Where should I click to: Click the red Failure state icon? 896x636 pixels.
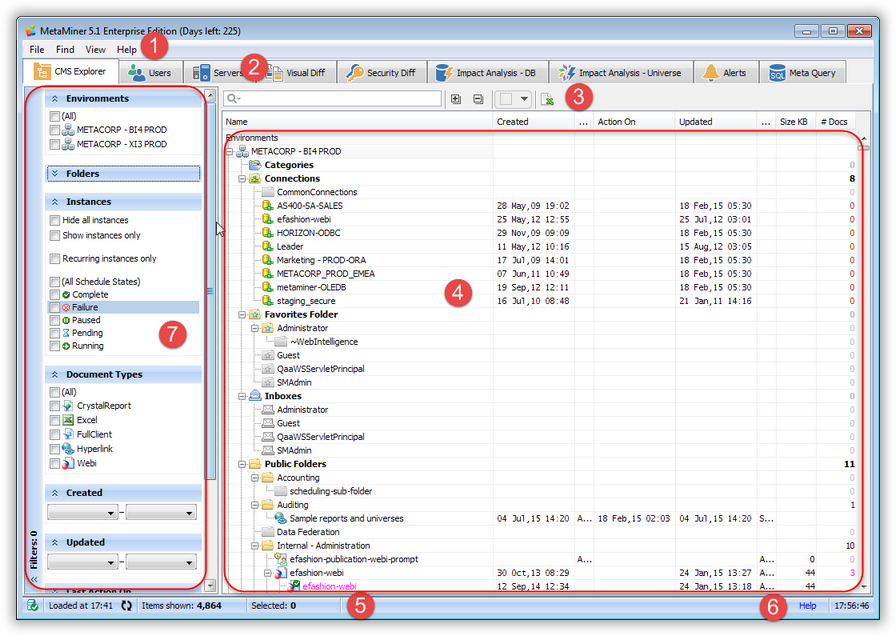[x=66, y=307]
